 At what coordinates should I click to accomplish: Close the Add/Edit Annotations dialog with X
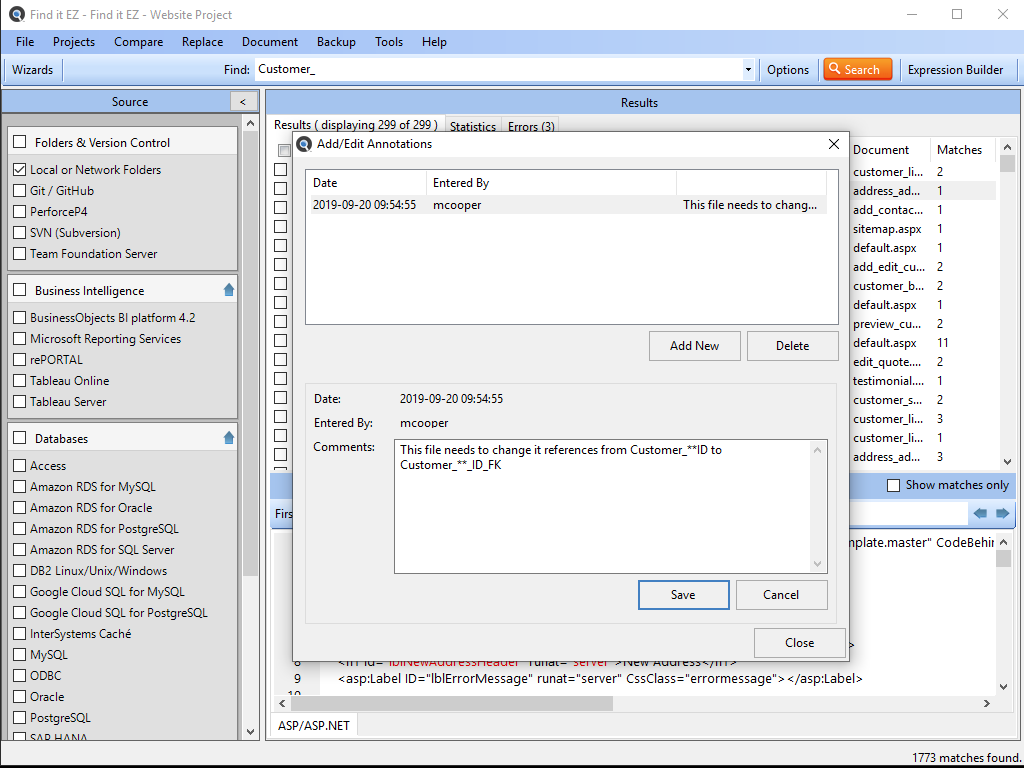pos(834,144)
